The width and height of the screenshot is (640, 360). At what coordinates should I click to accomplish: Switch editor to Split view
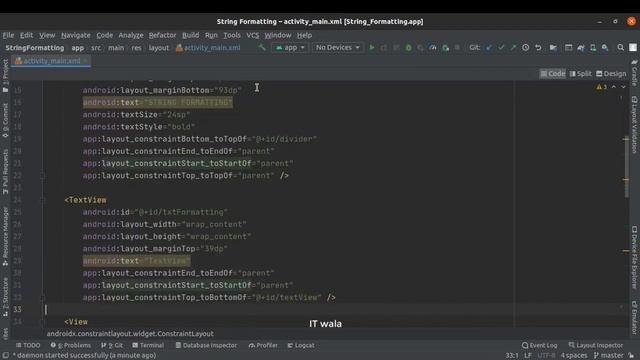coord(580,74)
